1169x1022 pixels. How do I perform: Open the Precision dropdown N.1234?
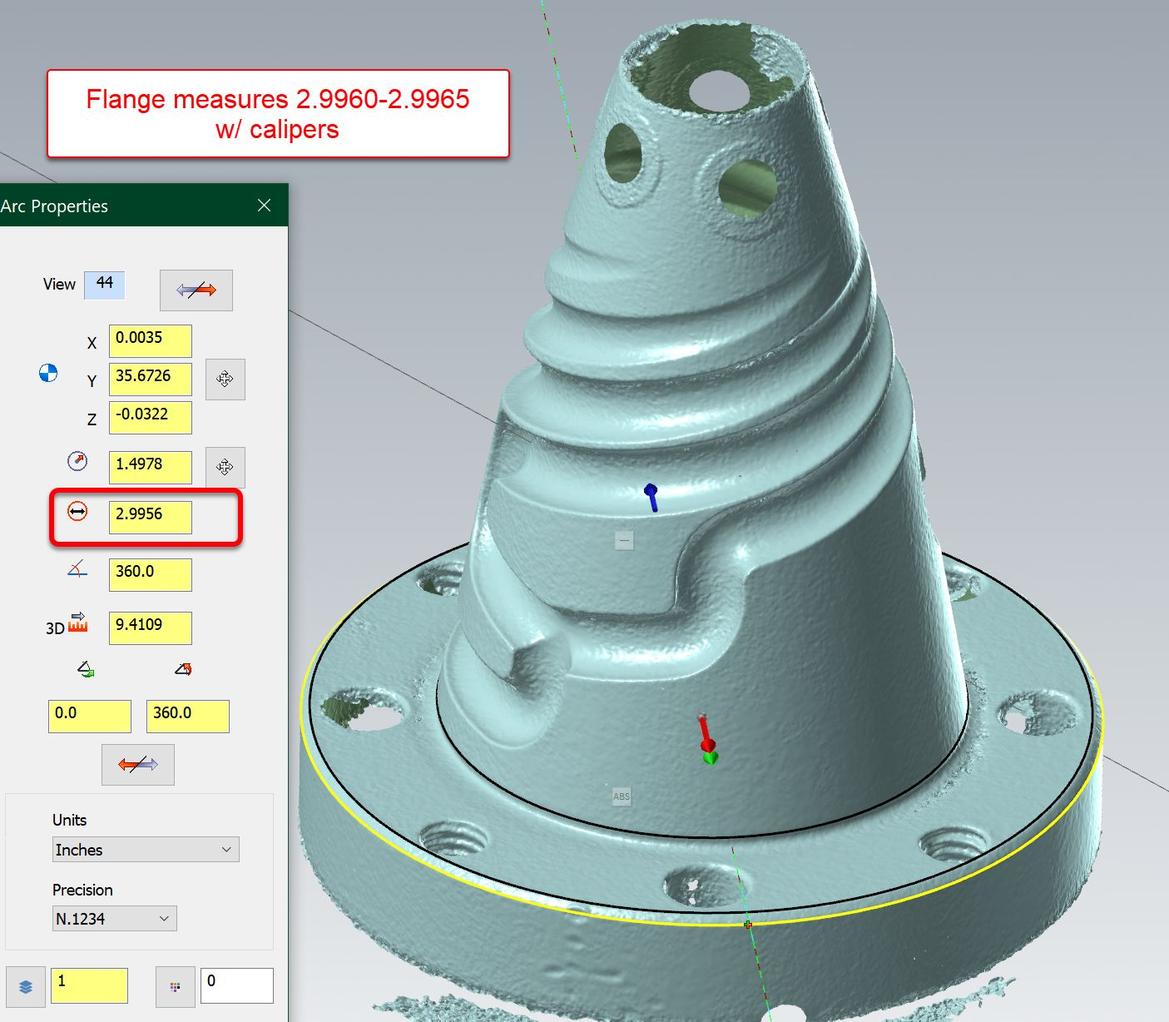coord(114,918)
